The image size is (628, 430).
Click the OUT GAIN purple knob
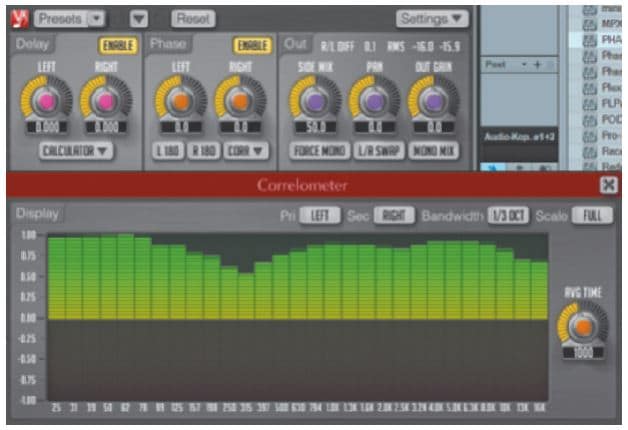(x=433, y=101)
